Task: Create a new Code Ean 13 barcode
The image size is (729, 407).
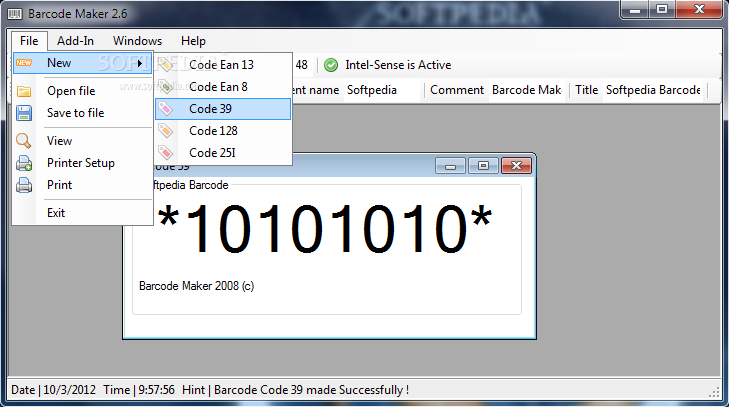Action: (x=223, y=65)
